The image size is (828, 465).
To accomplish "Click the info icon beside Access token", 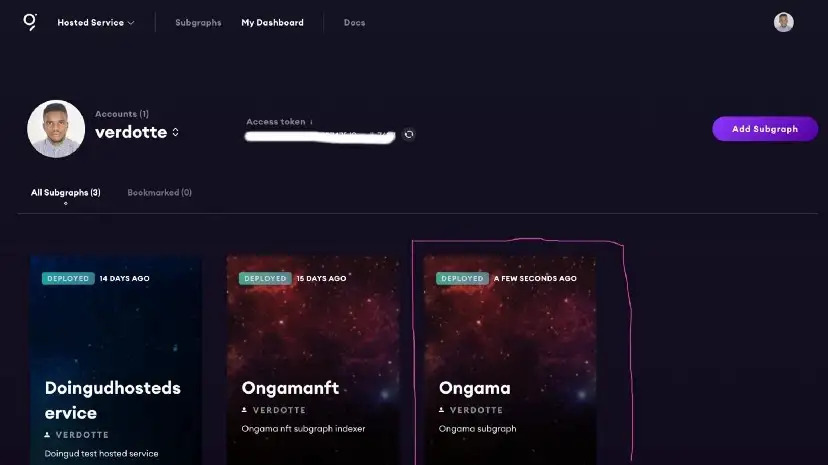I will 311,122.
